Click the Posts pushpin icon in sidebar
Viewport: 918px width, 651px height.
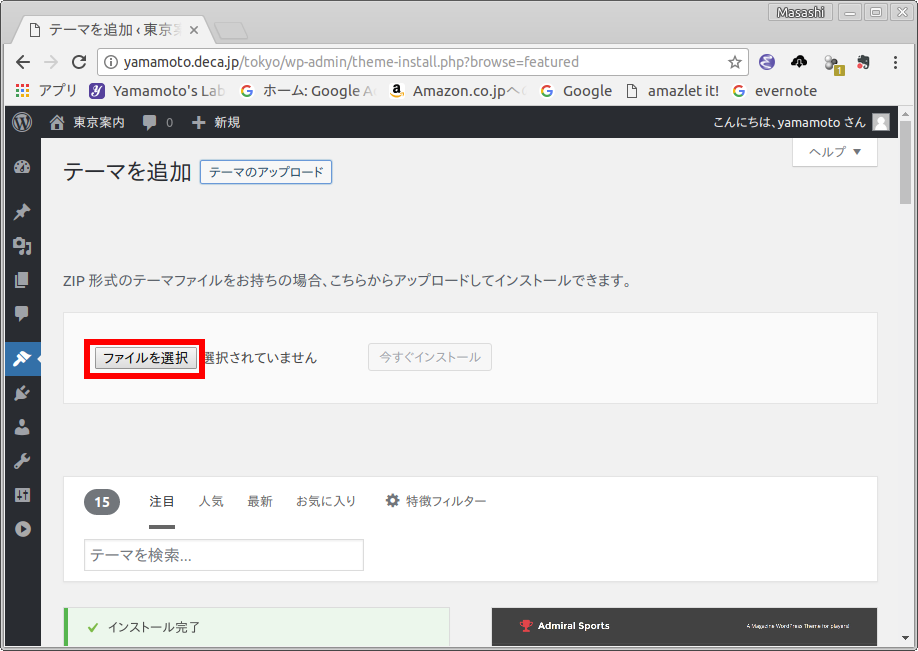[21, 212]
